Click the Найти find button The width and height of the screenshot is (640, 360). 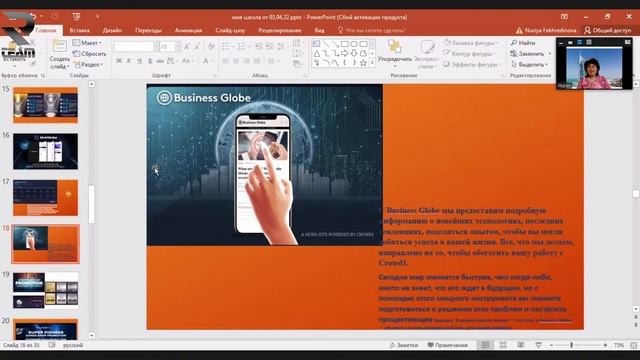pyautogui.click(x=523, y=42)
